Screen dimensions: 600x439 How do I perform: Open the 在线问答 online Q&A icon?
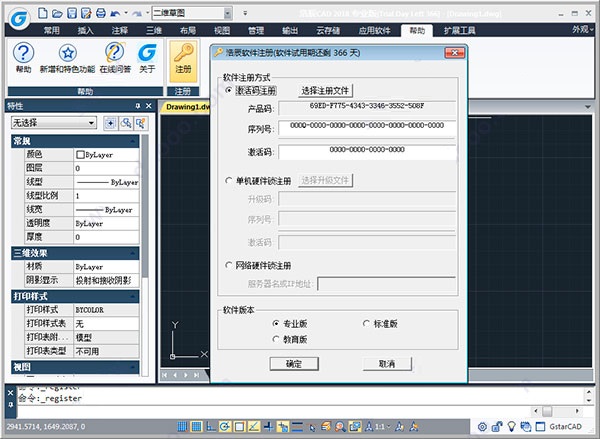click(x=114, y=54)
